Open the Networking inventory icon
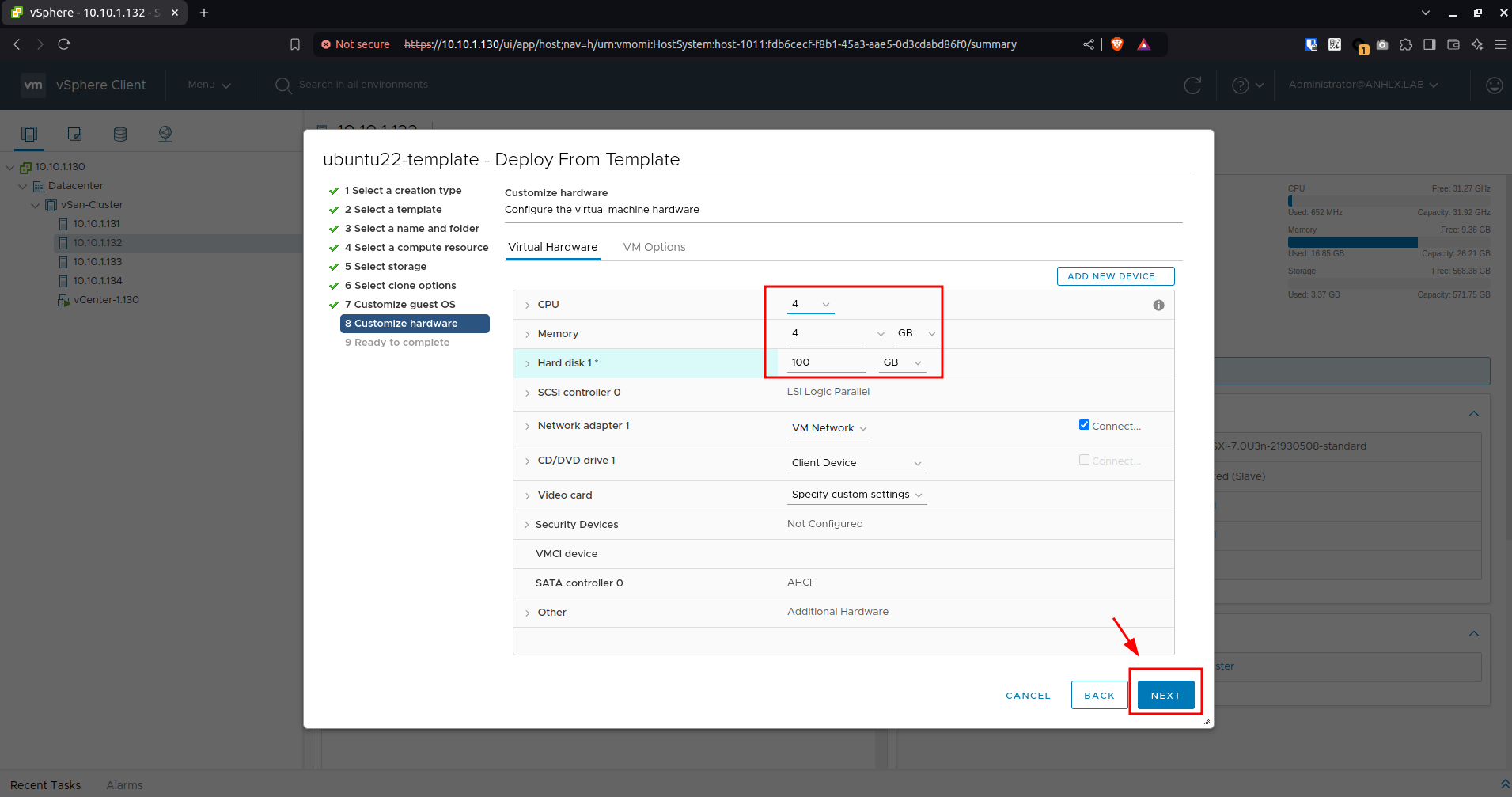This screenshot has width=1512, height=797. click(x=165, y=134)
